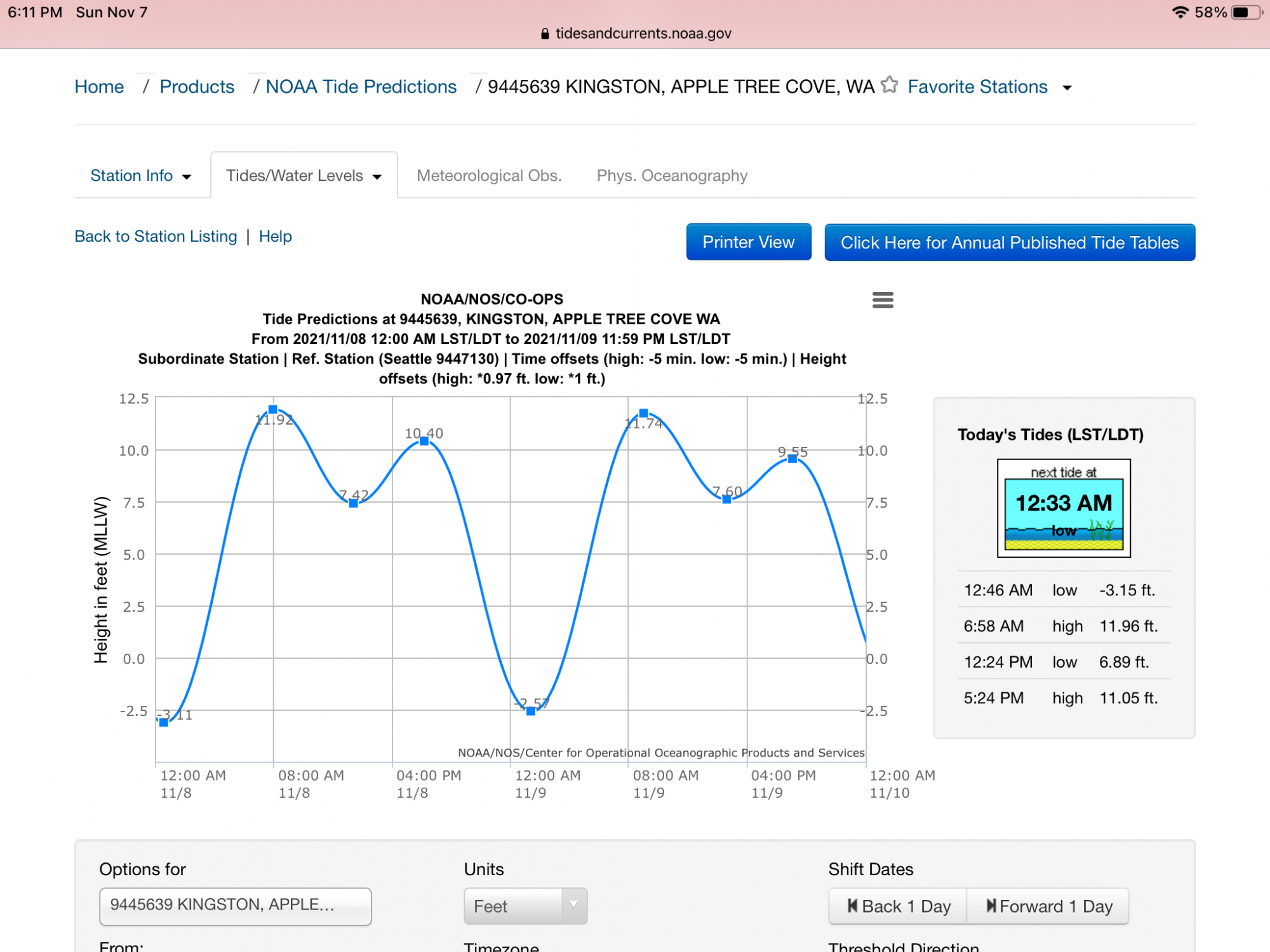Shift dates Forward 1 Day
This screenshot has width=1270, height=952.
[x=1048, y=906]
